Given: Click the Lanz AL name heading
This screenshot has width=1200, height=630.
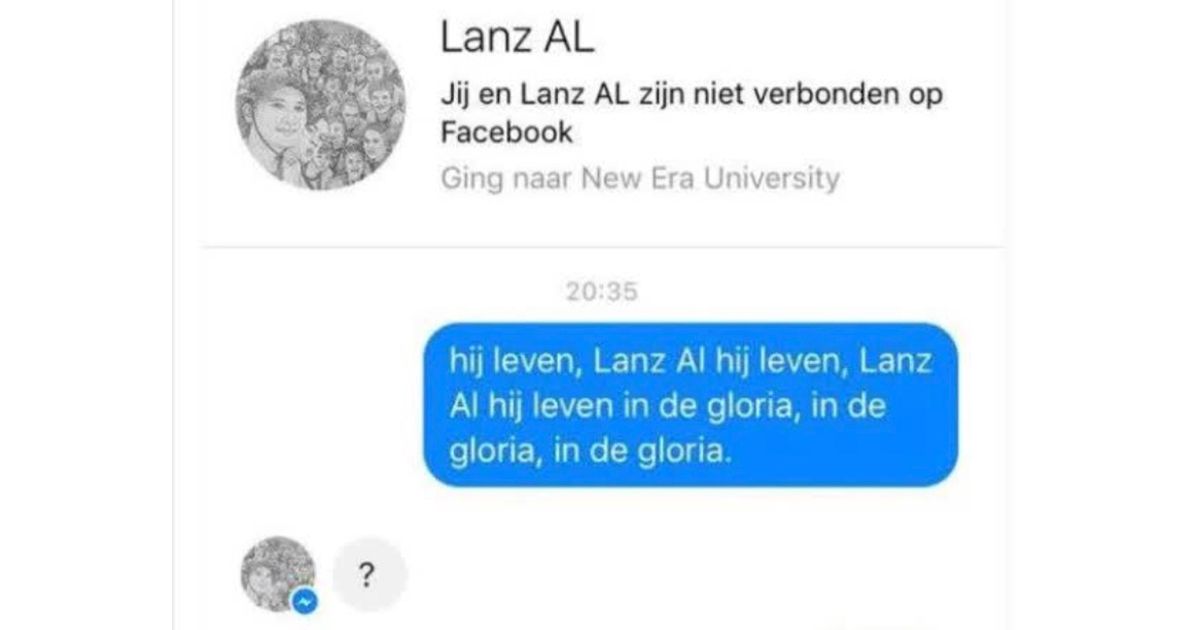Looking at the screenshot, I should coord(517,39).
